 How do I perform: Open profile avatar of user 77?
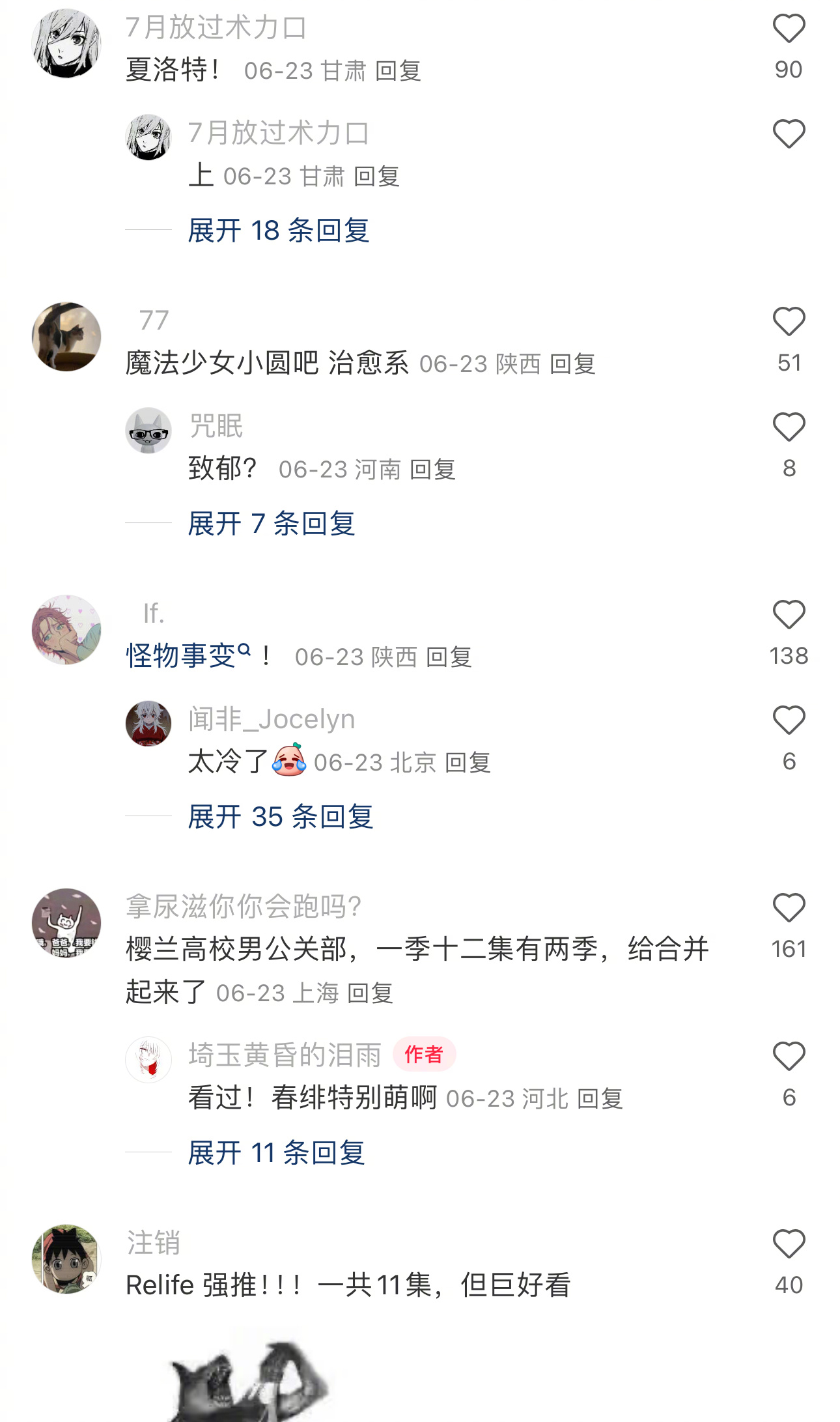click(66, 337)
